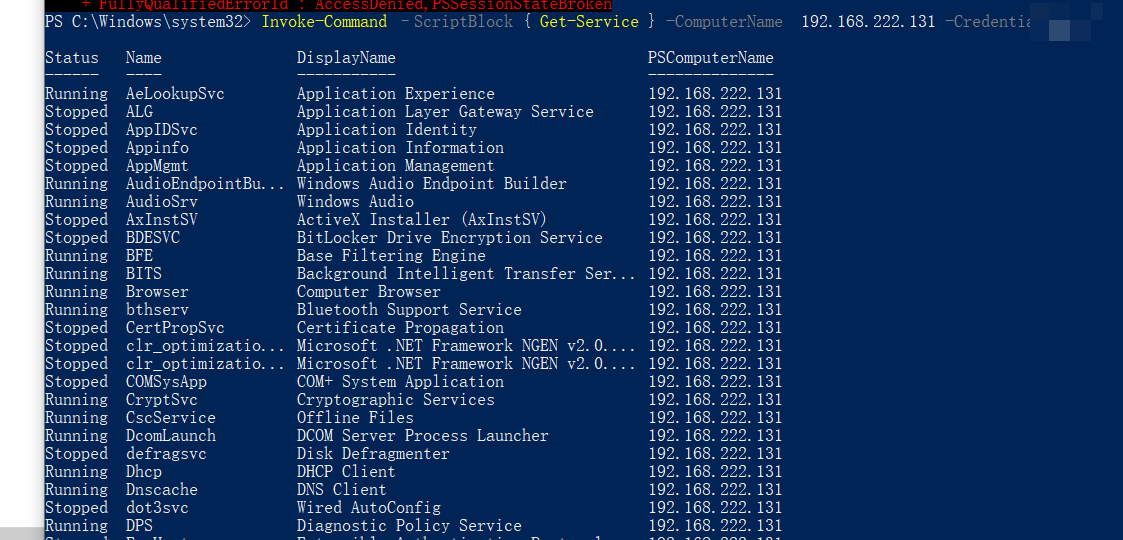Click the AeLookupSvc service name
The height and width of the screenshot is (540, 1123).
pos(175,94)
